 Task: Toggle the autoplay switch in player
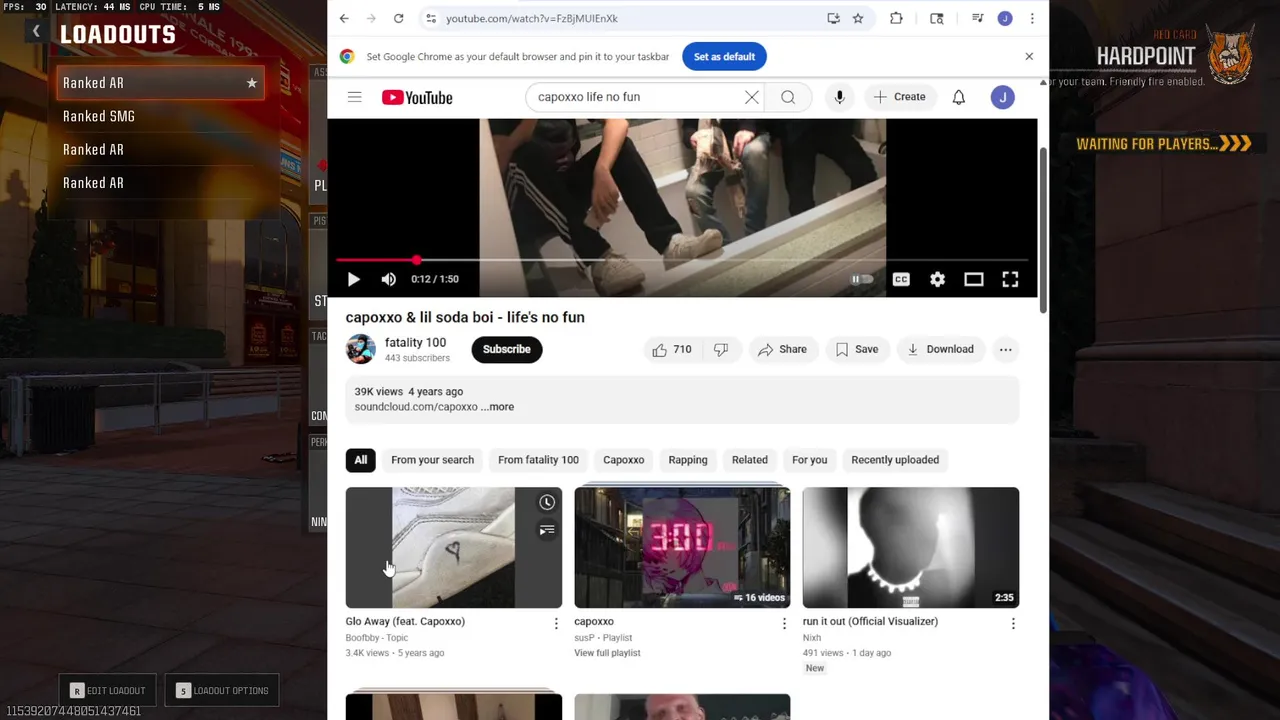point(862,279)
